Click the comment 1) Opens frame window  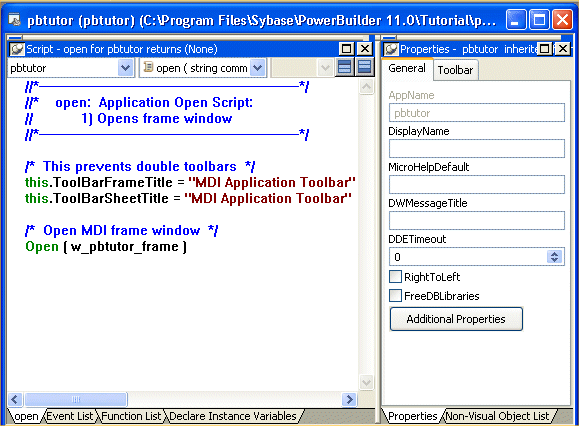(x=157, y=118)
